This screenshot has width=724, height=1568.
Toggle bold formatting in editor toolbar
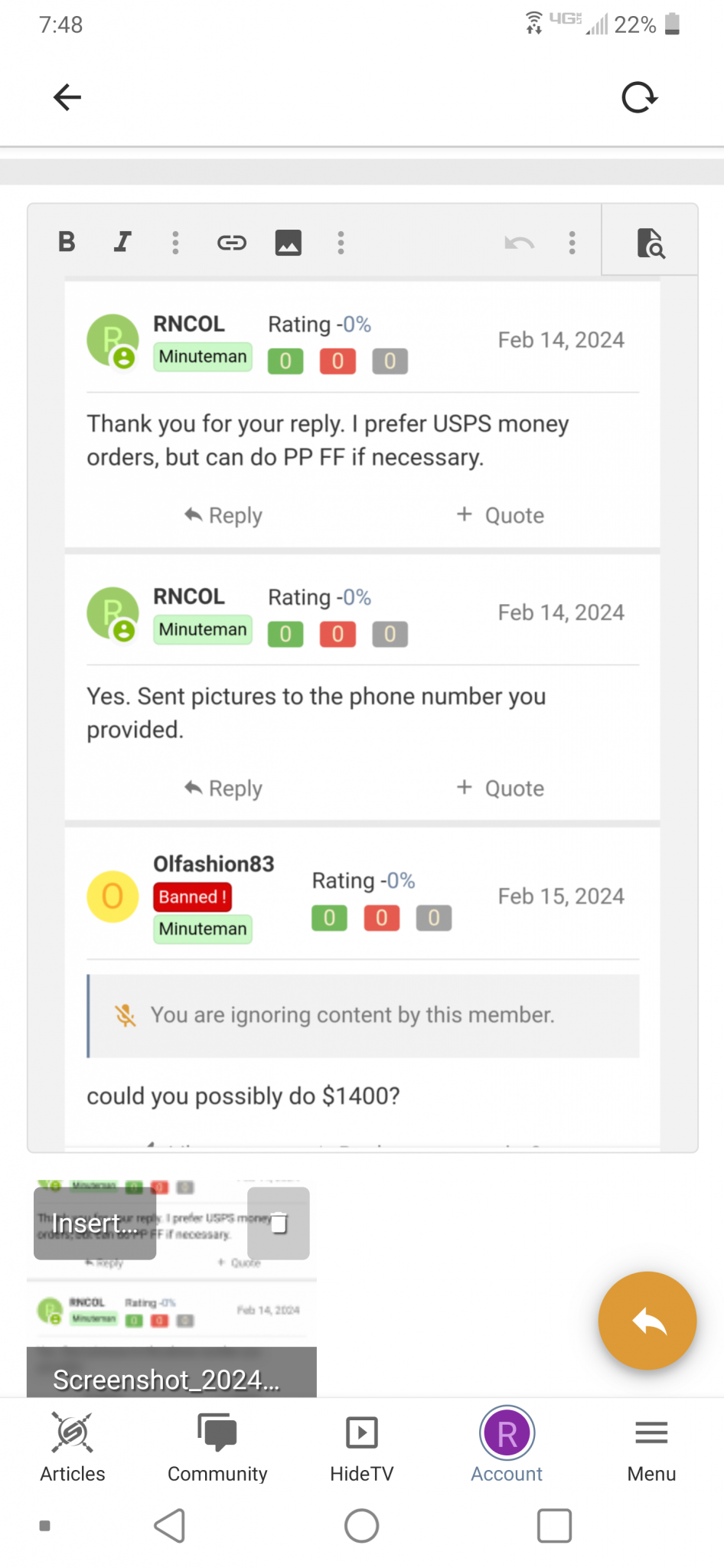67,242
